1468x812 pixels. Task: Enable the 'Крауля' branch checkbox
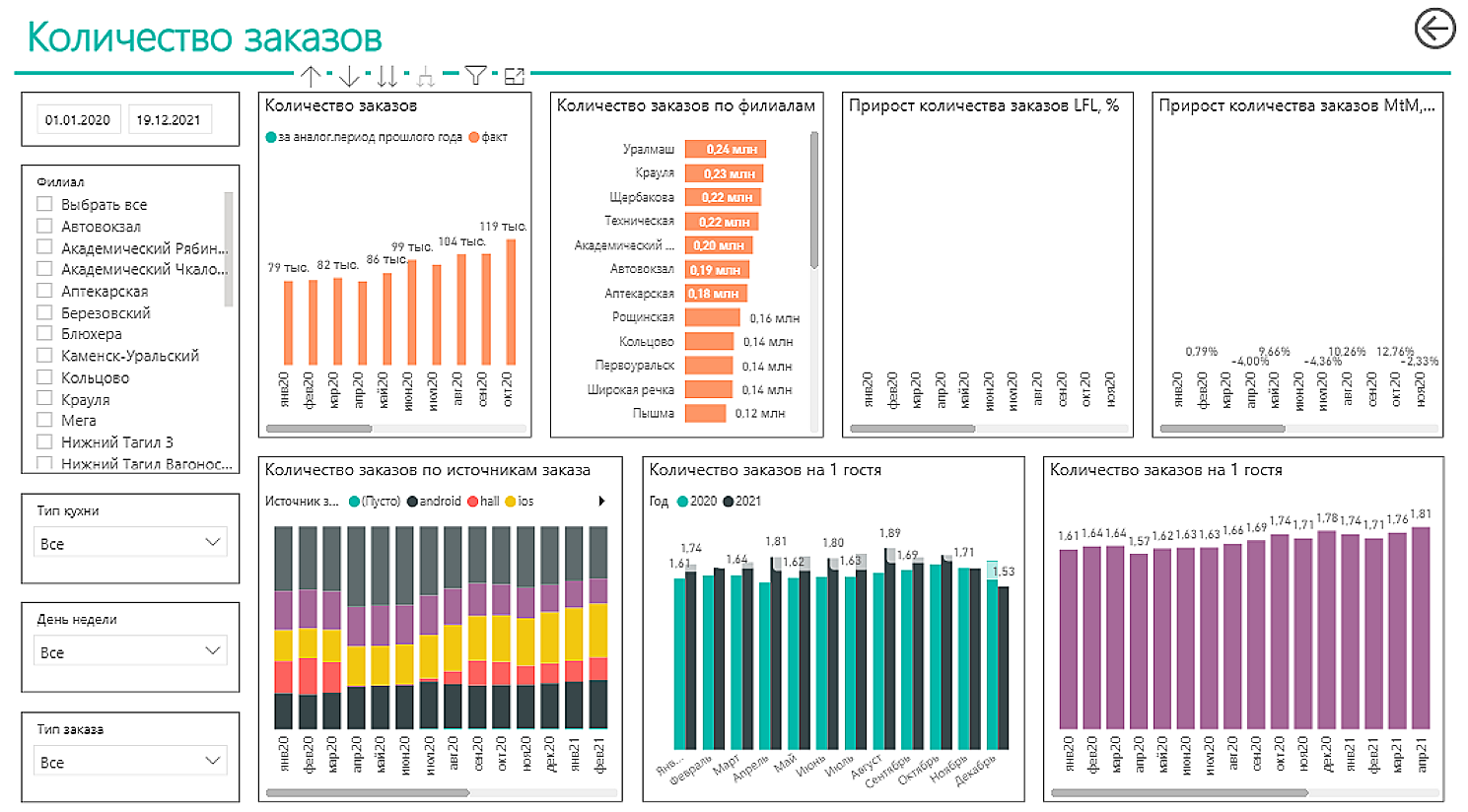[x=44, y=399]
